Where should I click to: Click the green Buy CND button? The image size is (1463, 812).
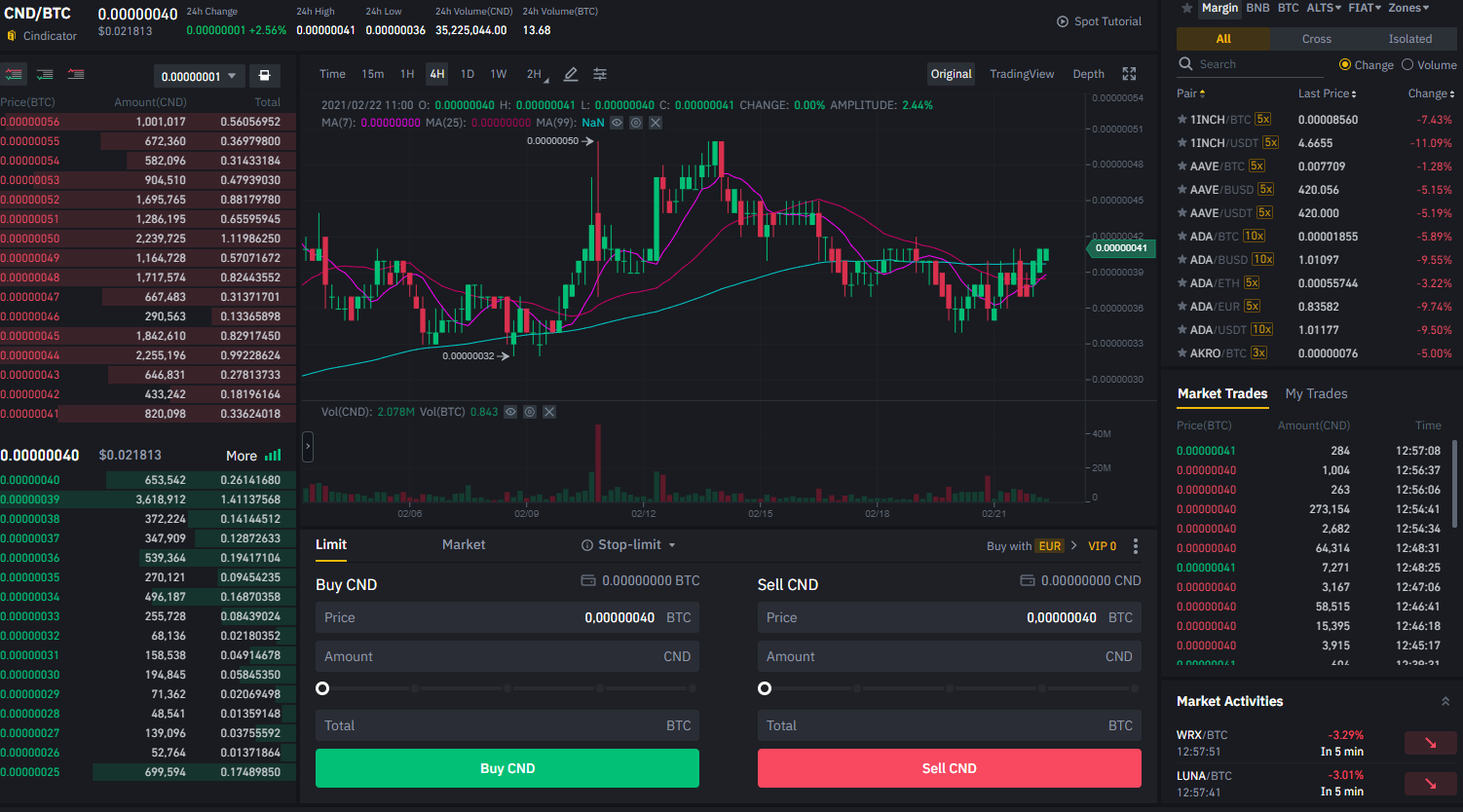pos(507,768)
